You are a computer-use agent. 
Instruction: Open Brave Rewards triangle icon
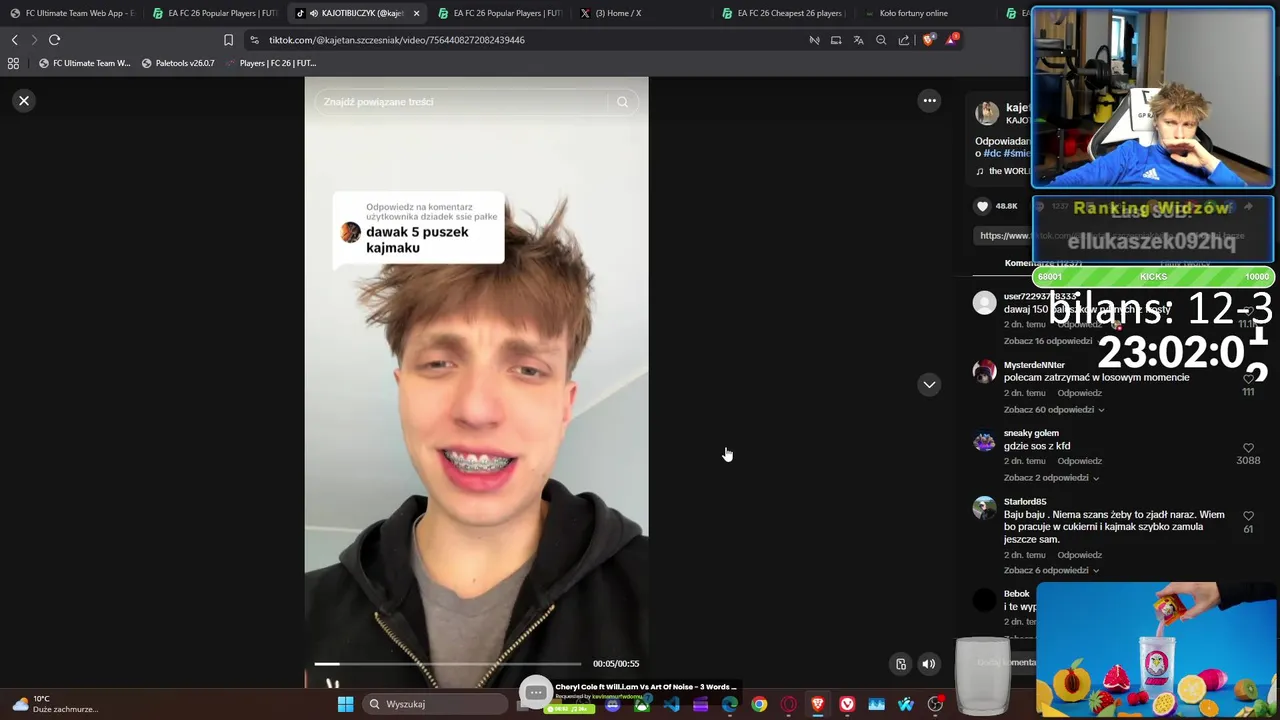951,40
